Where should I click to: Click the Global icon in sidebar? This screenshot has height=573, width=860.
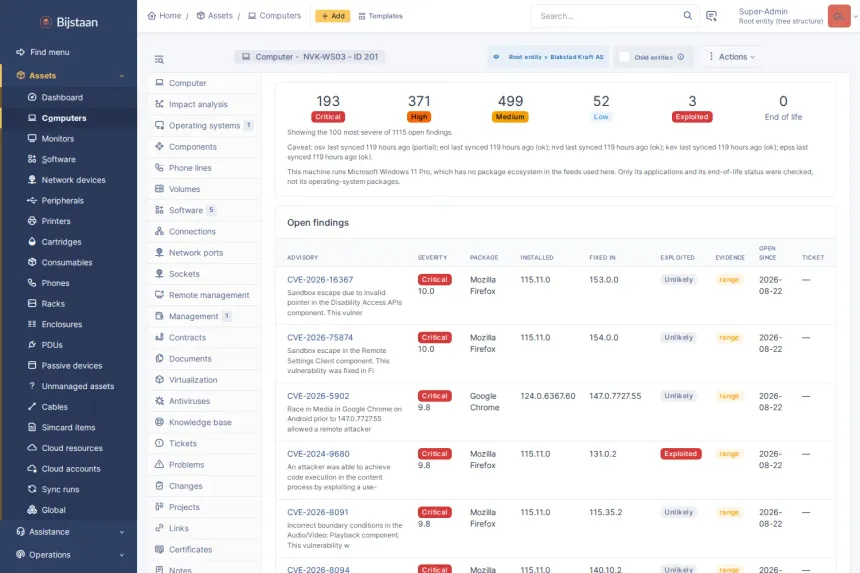[32, 509]
